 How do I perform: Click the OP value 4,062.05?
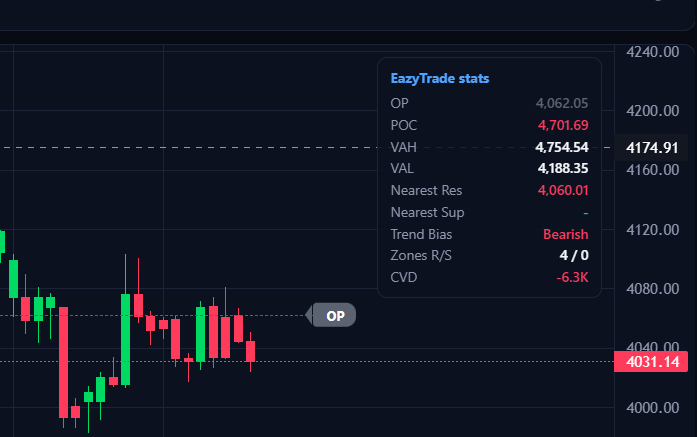pos(562,103)
